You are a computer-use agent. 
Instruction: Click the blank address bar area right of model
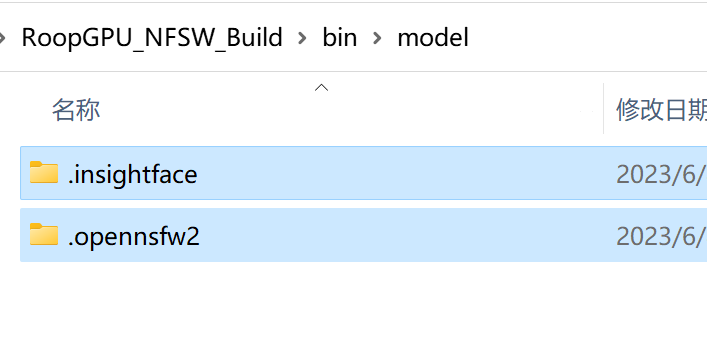tap(586, 37)
